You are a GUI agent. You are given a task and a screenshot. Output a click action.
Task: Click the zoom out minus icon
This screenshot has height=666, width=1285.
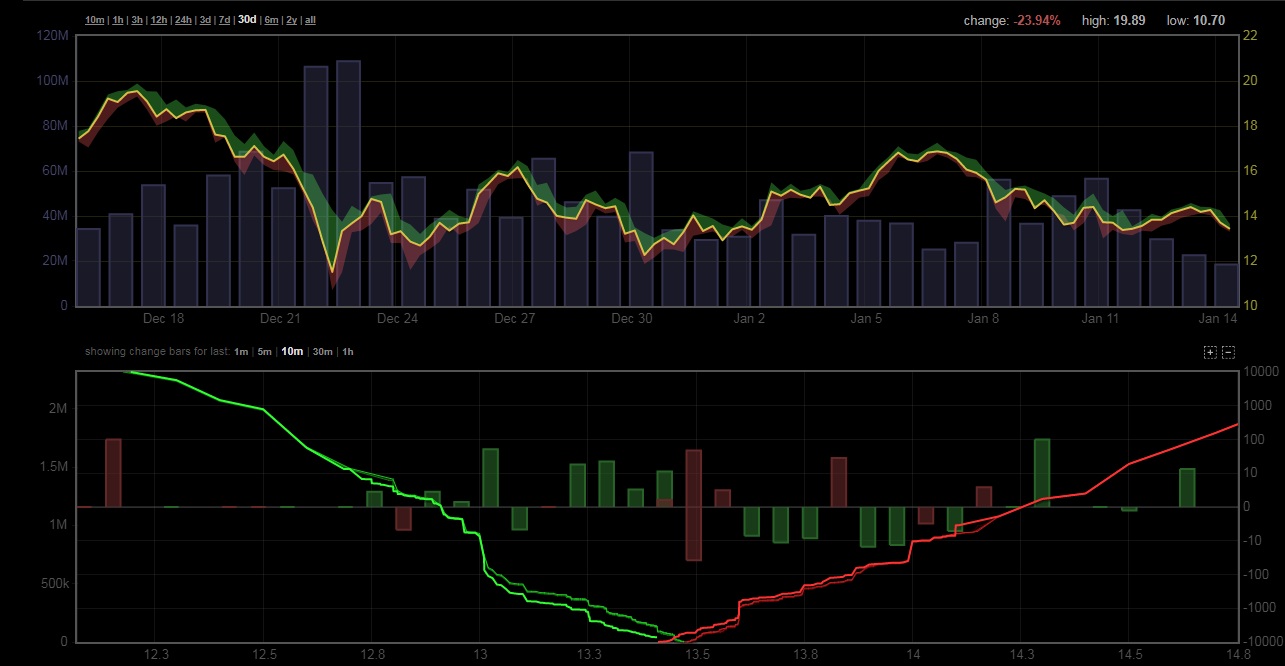click(x=1229, y=352)
